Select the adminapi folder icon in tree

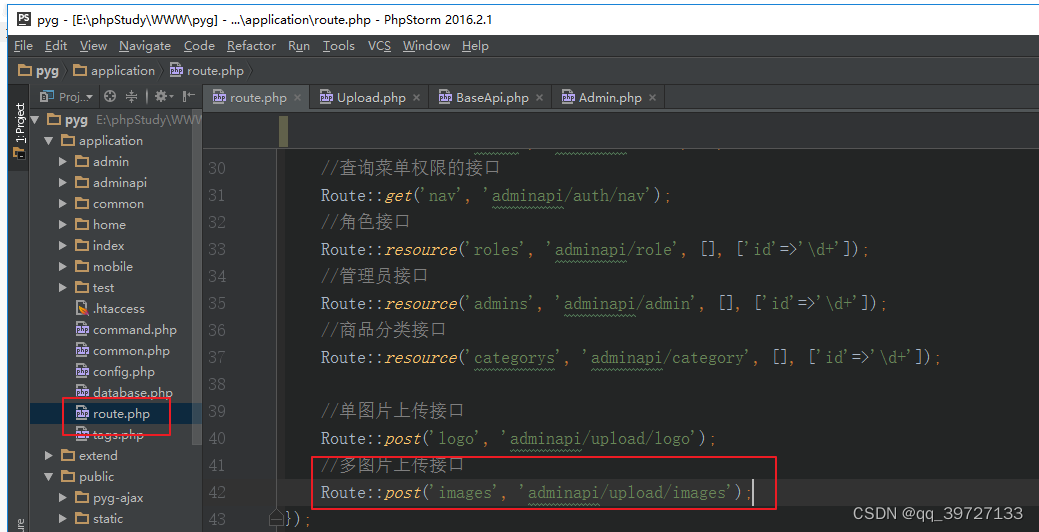point(82,182)
